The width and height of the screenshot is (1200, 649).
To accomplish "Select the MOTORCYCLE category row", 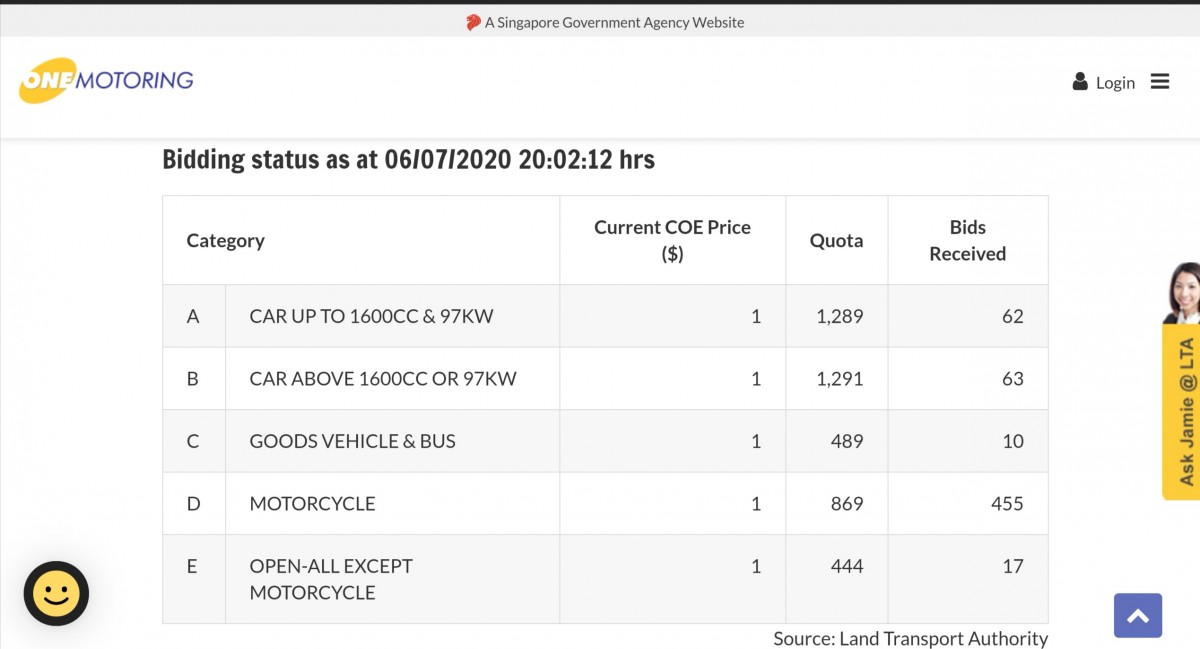I will point(605,504).
